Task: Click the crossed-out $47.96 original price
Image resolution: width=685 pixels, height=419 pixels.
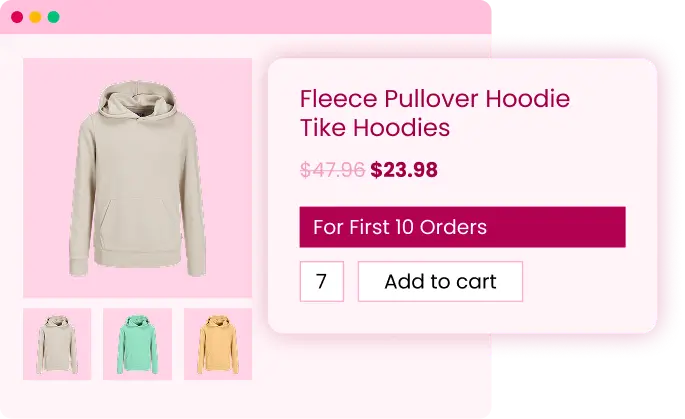Action: (332, 170)
